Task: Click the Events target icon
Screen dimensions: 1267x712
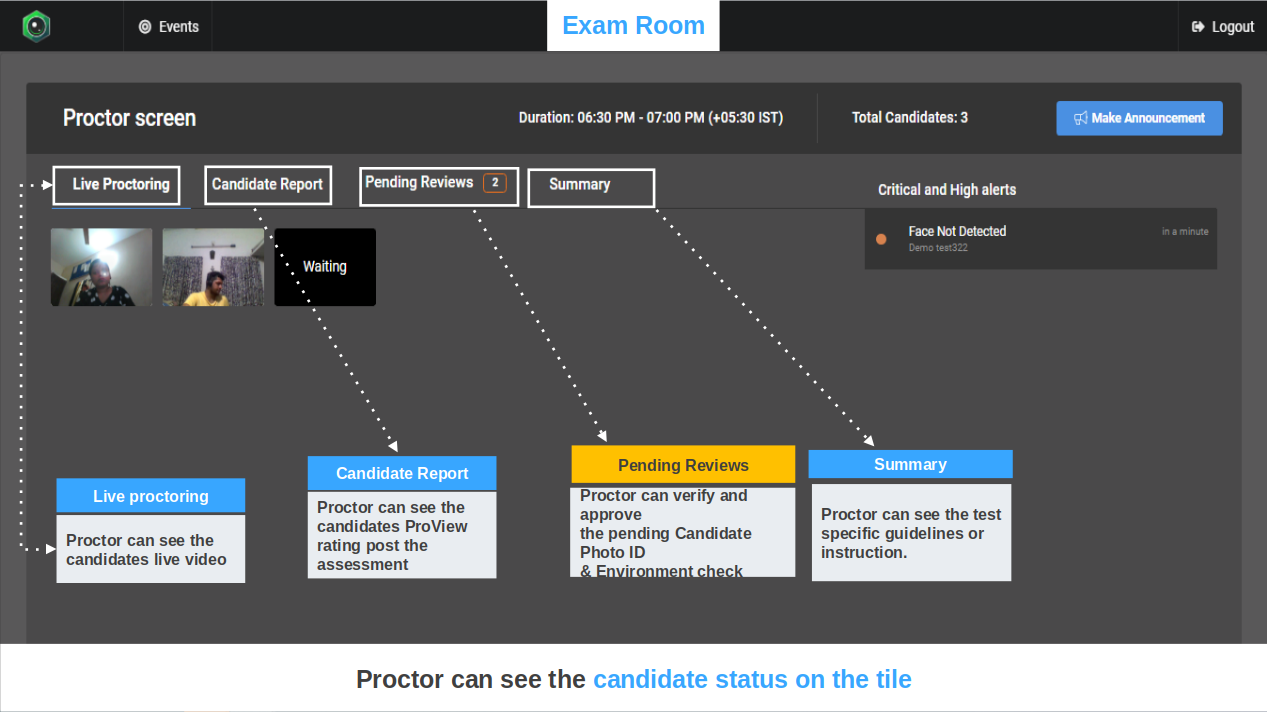Action: coord(145,27)
